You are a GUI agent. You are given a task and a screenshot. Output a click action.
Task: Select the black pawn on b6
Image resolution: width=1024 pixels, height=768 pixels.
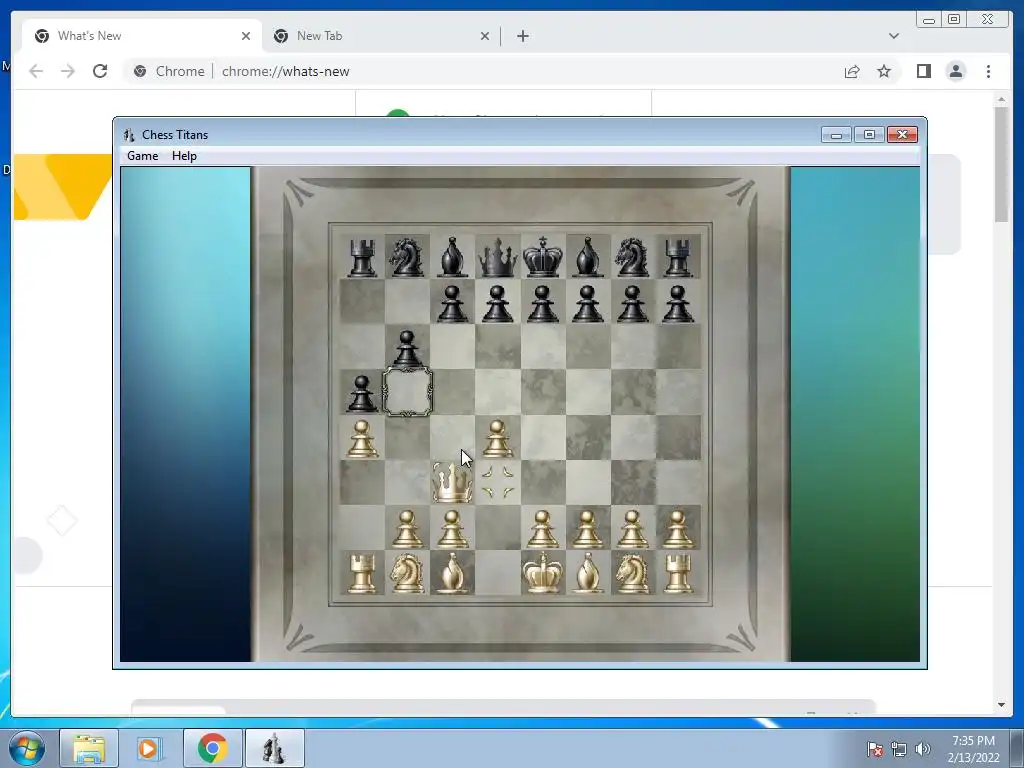(407, 349)
